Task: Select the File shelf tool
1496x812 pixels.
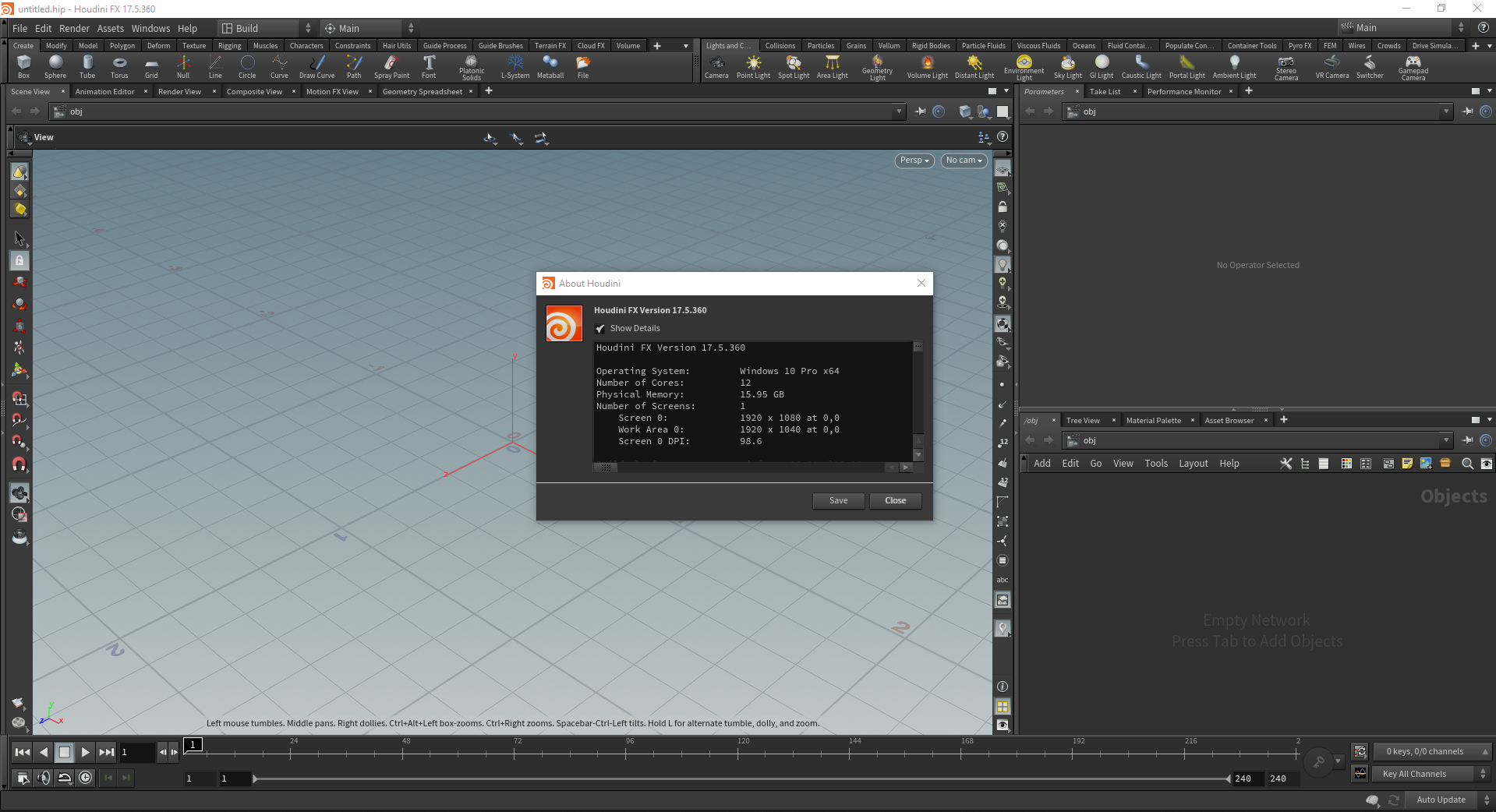Action: 583,67
